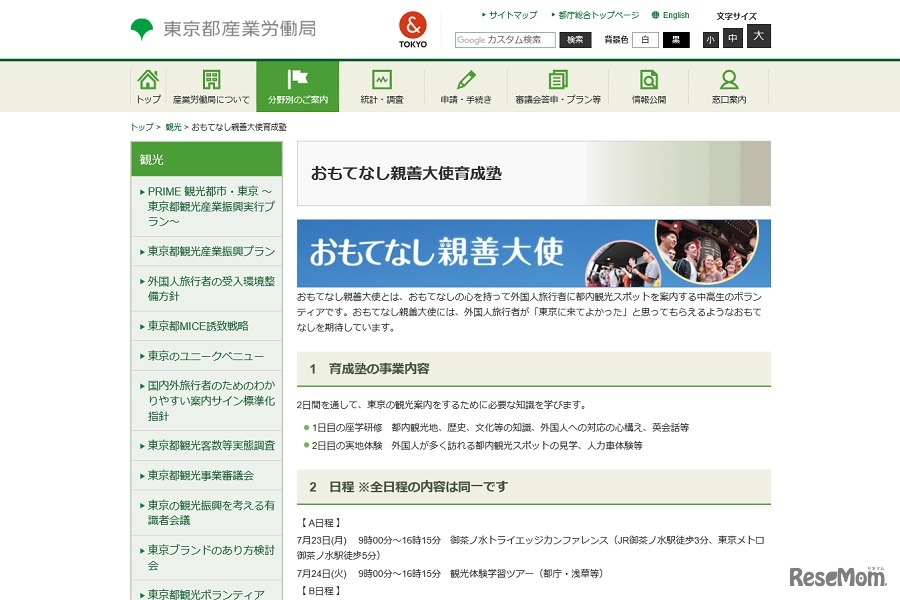Image resolution: width=900 pixels, height=600 pixels.
Task: Open 審議会答申・プラン等 via document icon
Action: pyautogui.click(x=556, y=78)
